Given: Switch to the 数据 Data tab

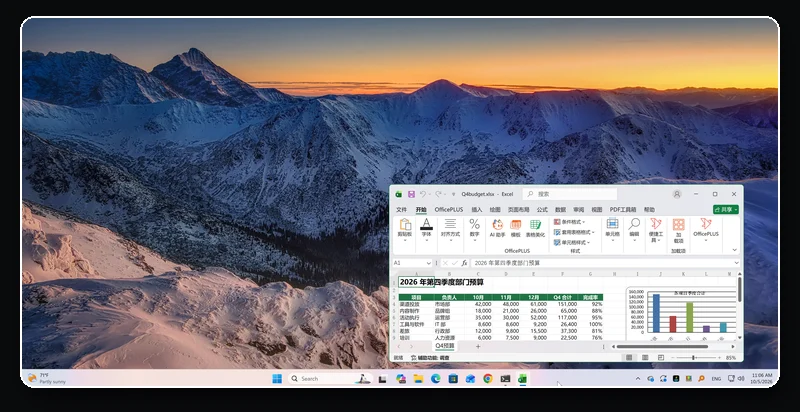Looking at the screenshot, I should pyautogui.click(x=560, y=210).
